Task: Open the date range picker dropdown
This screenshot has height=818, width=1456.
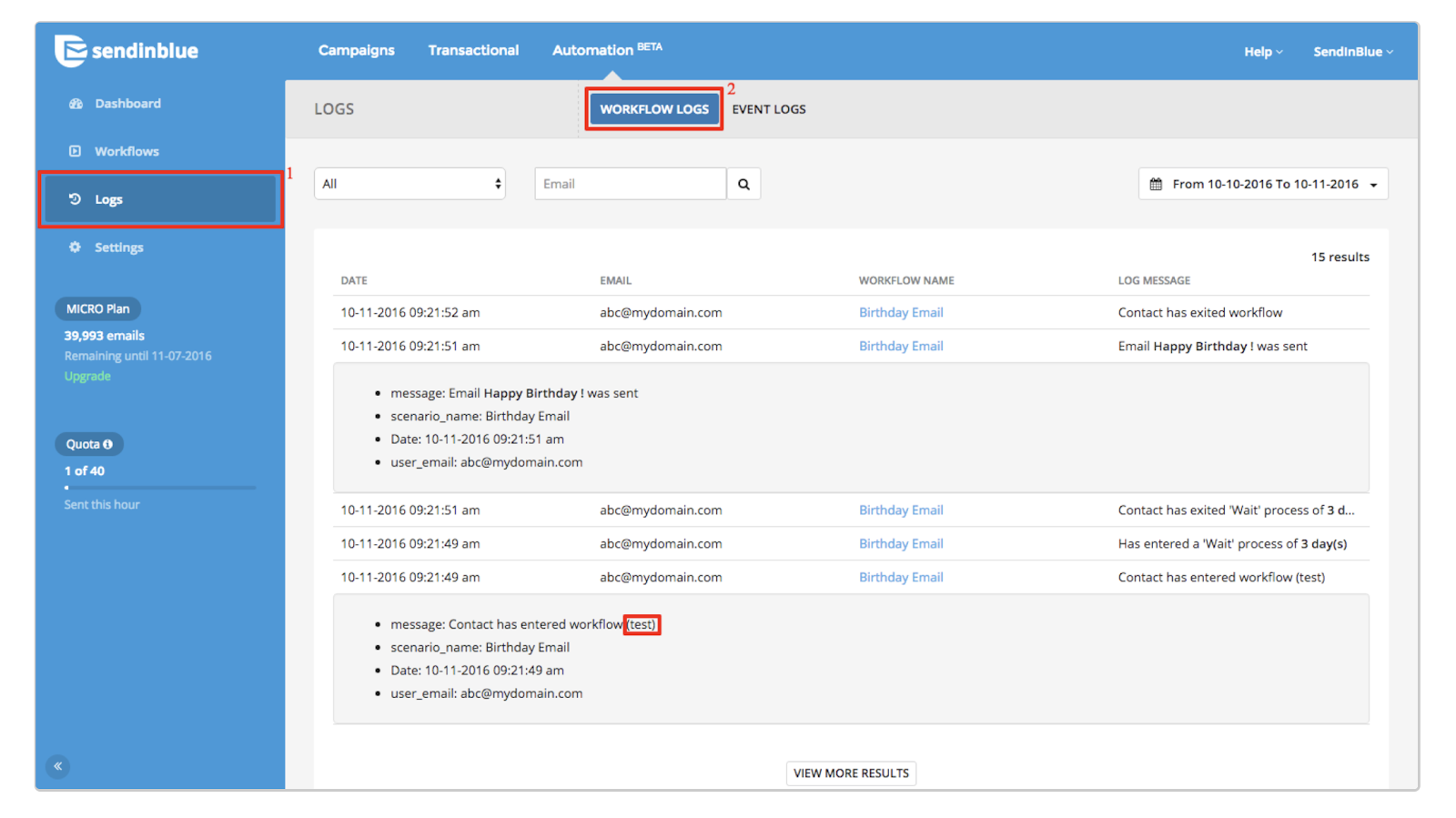Action: point(1263,184)
